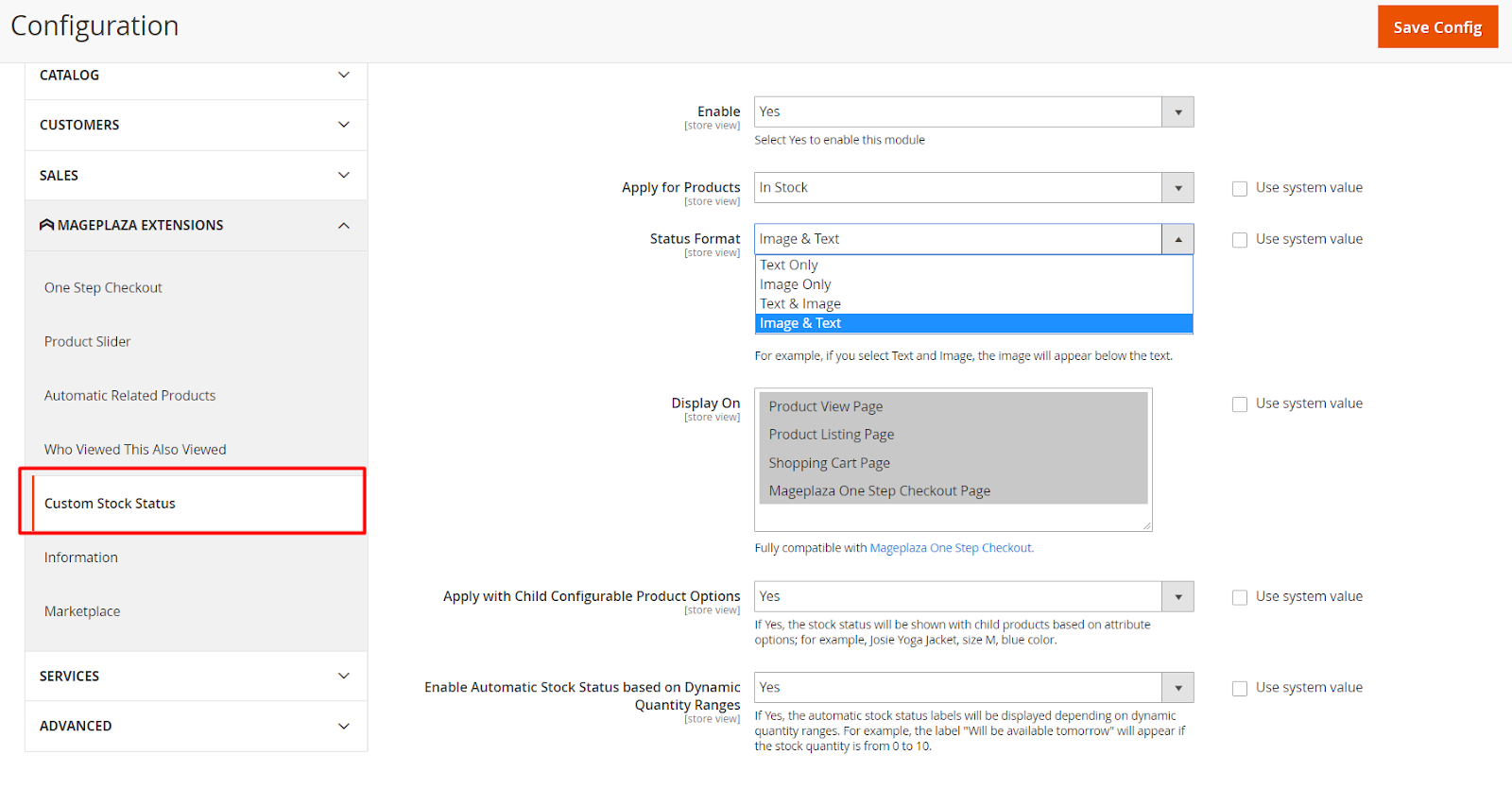Viewport: 1512px width, 789px height.
Task: Open the Mageplaza One Step Checkout link
Action: 951,548
